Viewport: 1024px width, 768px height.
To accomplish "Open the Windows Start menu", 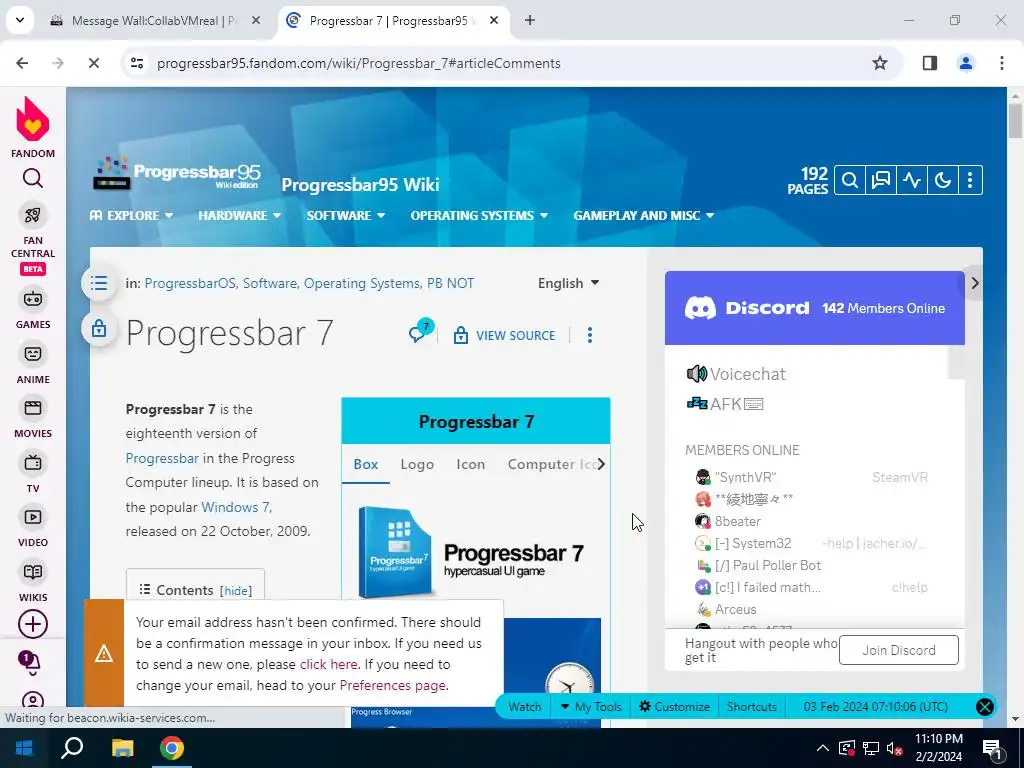I will click(x=24, y=748).
